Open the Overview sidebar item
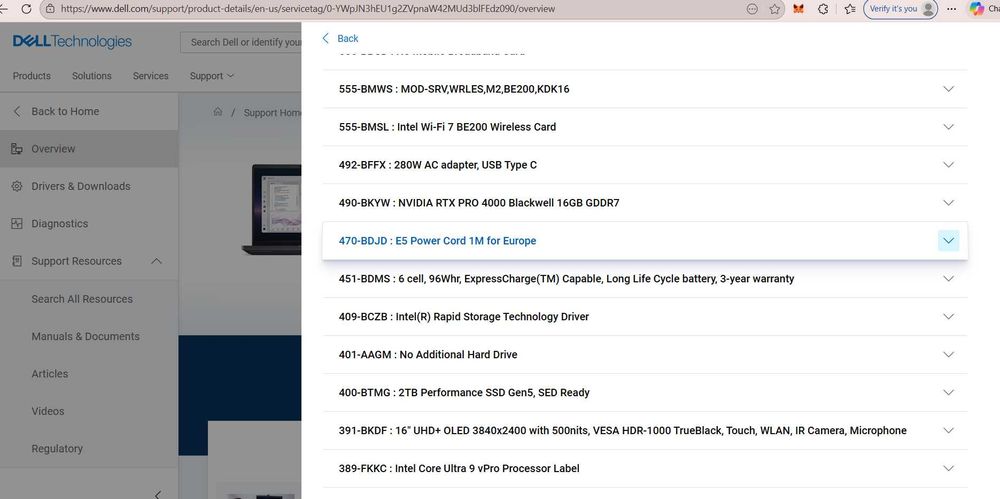Image resolution: width=1000 pixels, height=499 pixels. coord(89,149)
